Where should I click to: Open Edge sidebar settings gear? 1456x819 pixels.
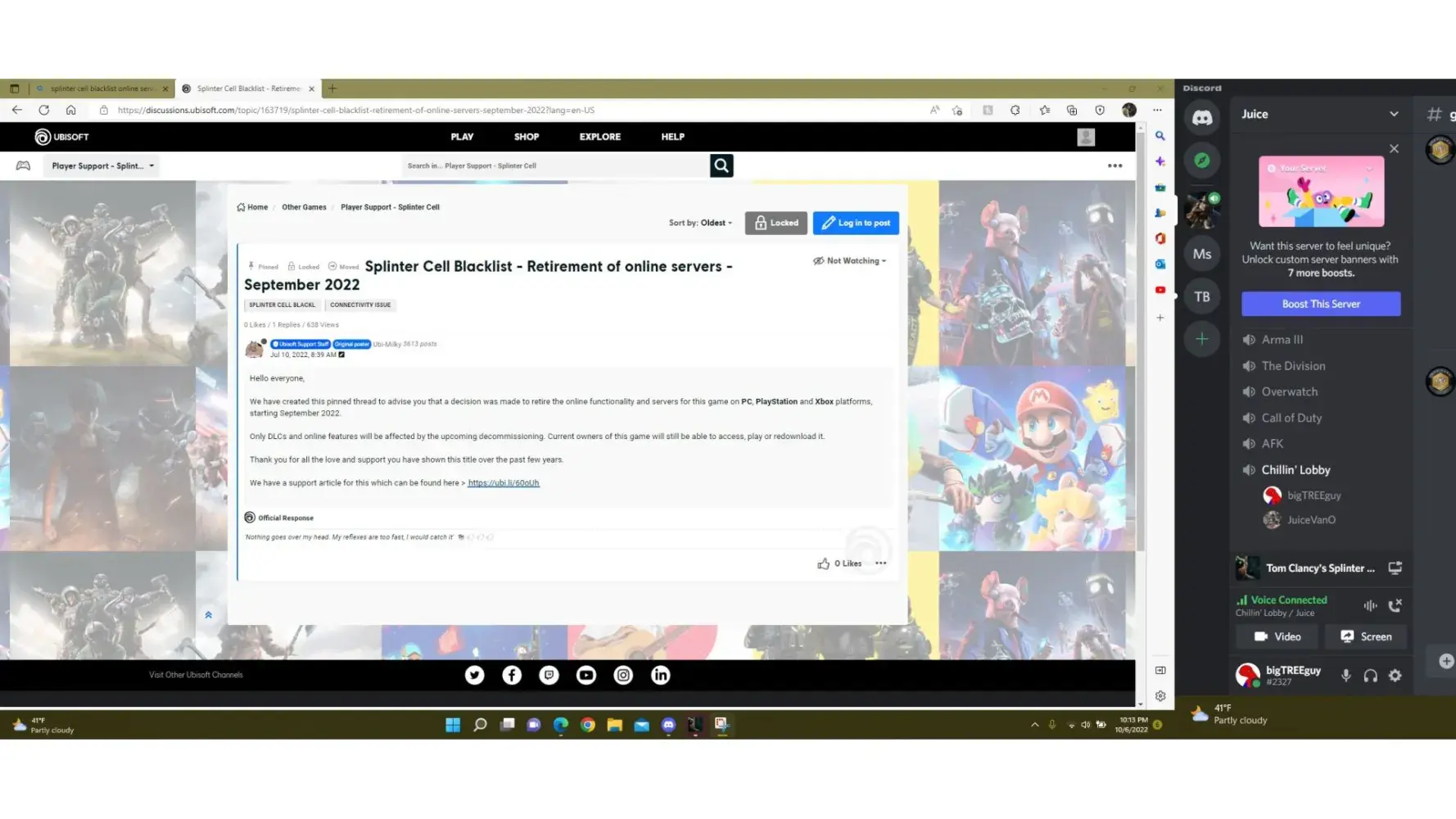[x=1160, y=696]
